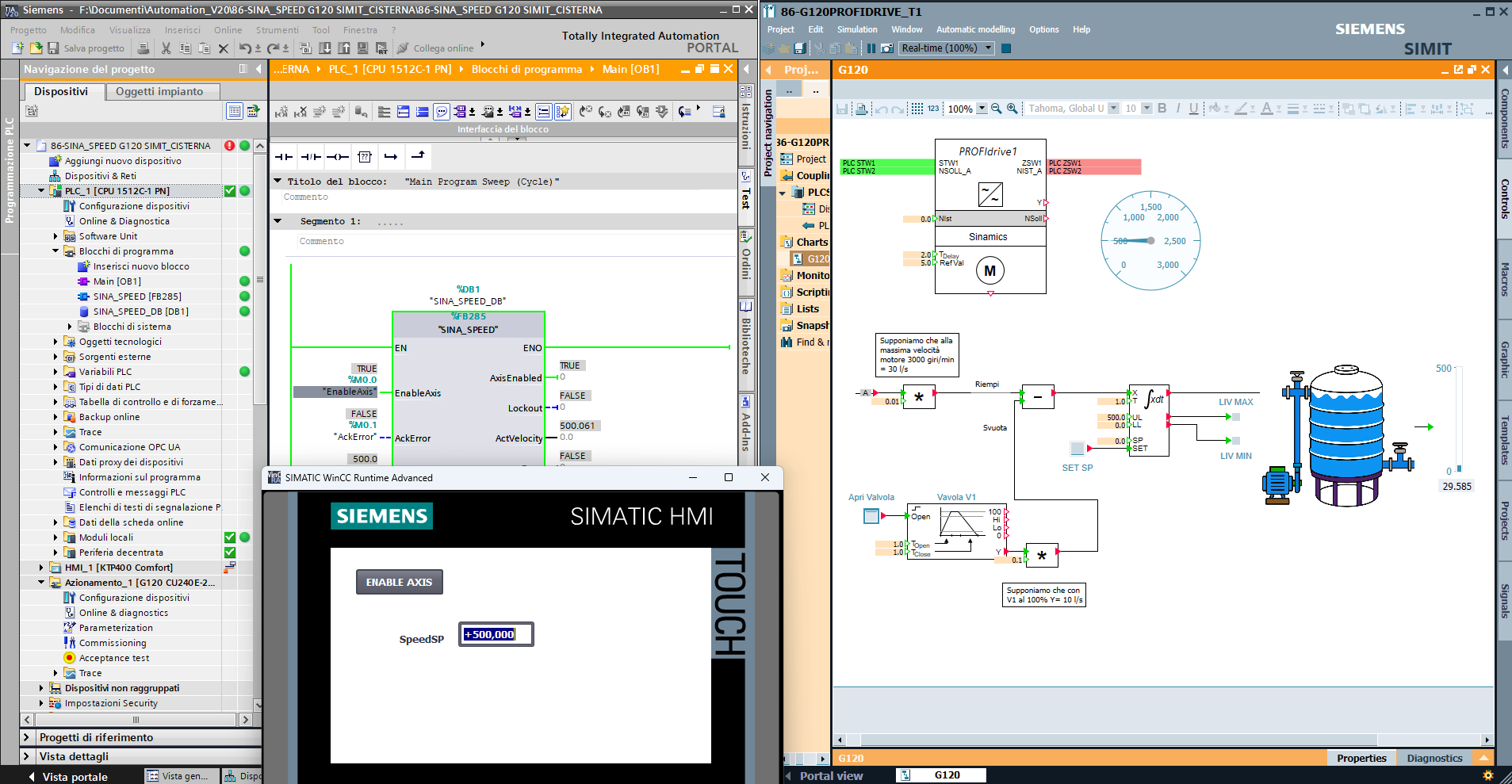The image size is (1512, 784).
Task: Toggle the Apri Valvola switch in SIMIT
Action: (871, 517)
